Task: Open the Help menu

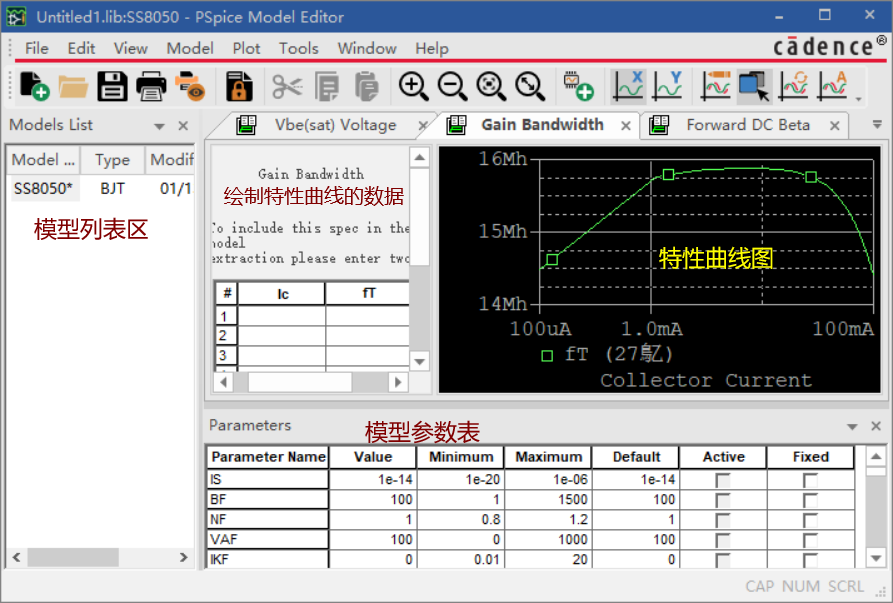Action: pos(432,48)
